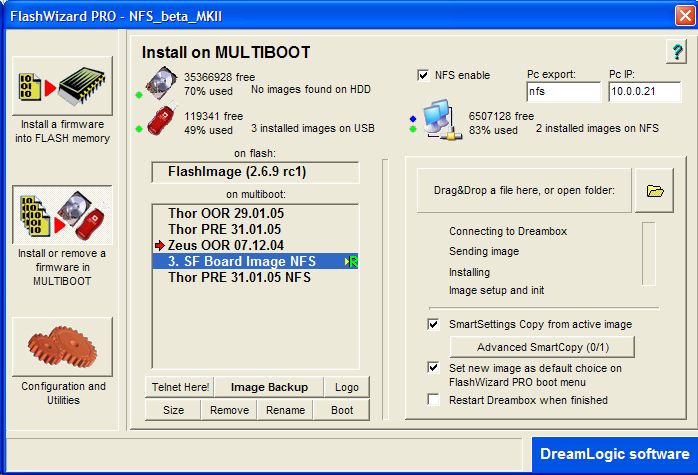Click FlashImage (2.6.9 rc1) on flash entry

coord(255,172)
